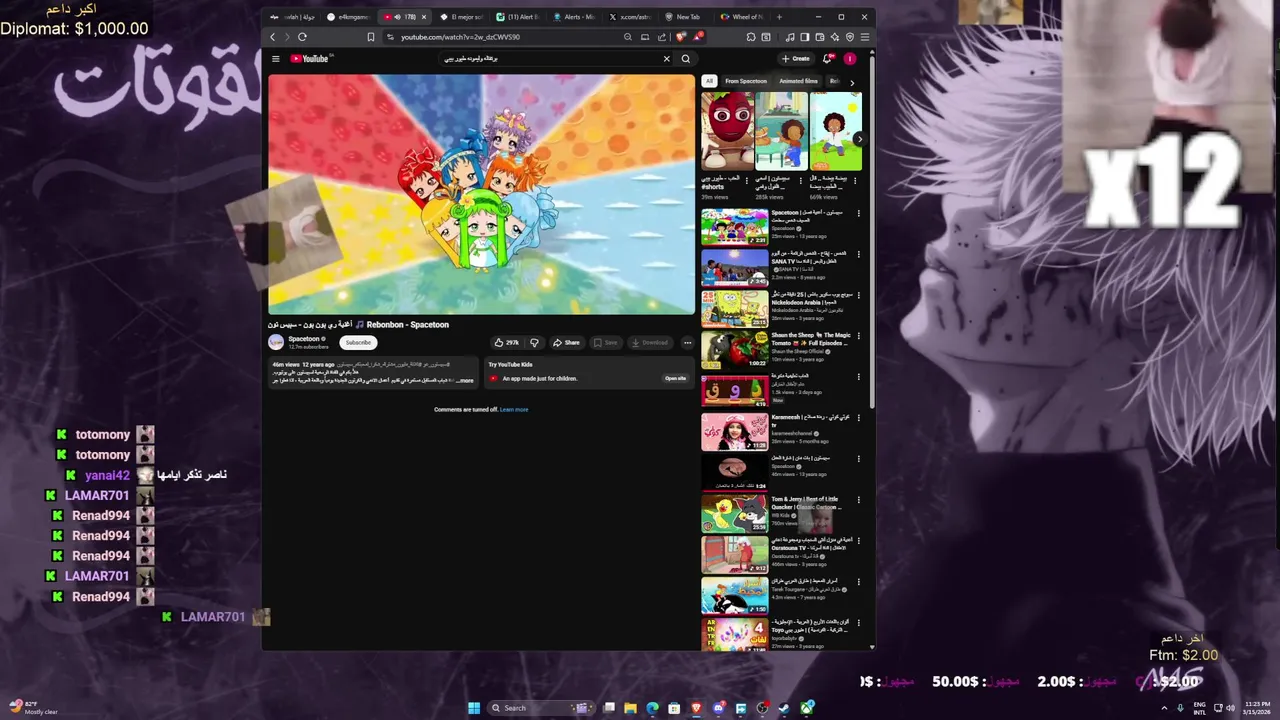The height and width of the screenshot is (720, 1280).
Task: Open the YouTube account avatar menu
Action: coord(850,58)
